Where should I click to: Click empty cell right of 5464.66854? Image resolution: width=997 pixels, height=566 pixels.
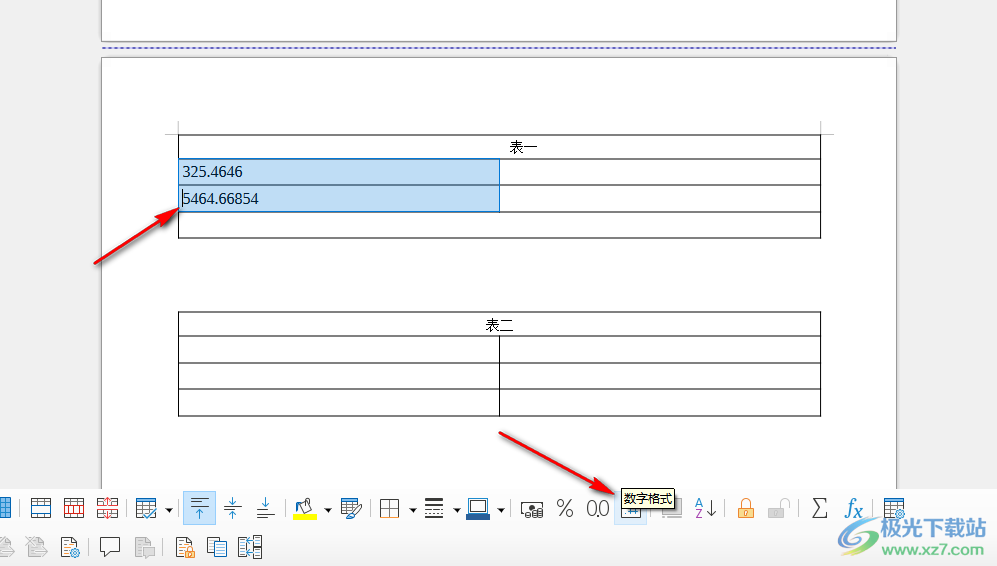(660, 198)
